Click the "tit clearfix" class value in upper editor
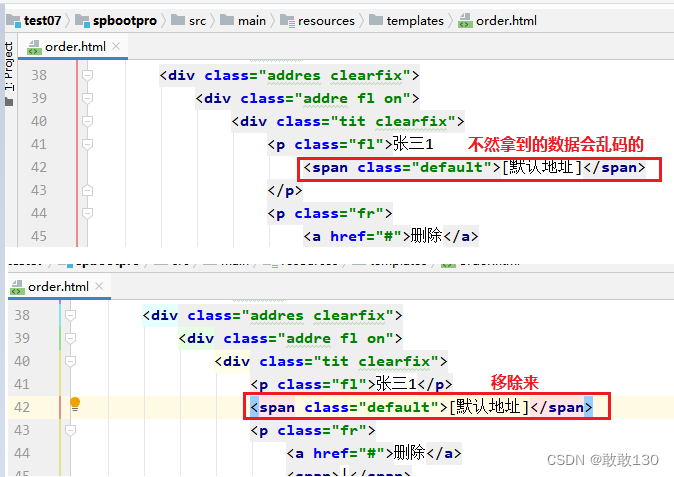This screenshot has width=674, height=477. click(x=394, y=122)
